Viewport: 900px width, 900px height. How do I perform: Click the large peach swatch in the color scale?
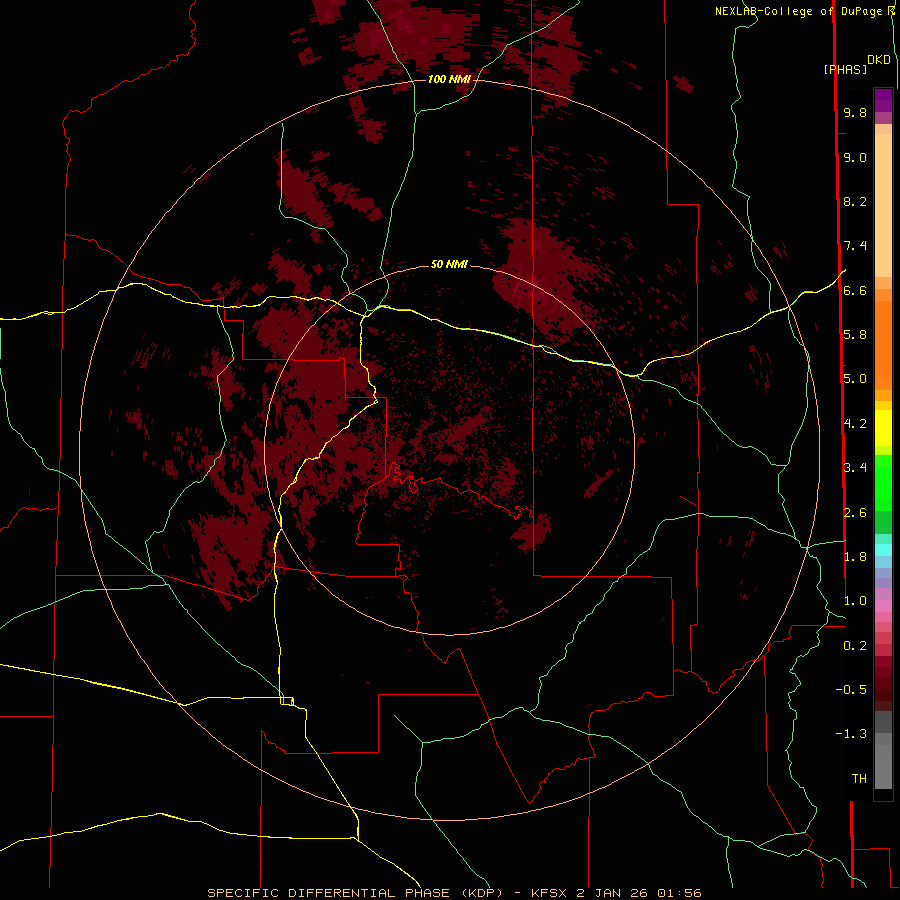click(x=883, y=205)
